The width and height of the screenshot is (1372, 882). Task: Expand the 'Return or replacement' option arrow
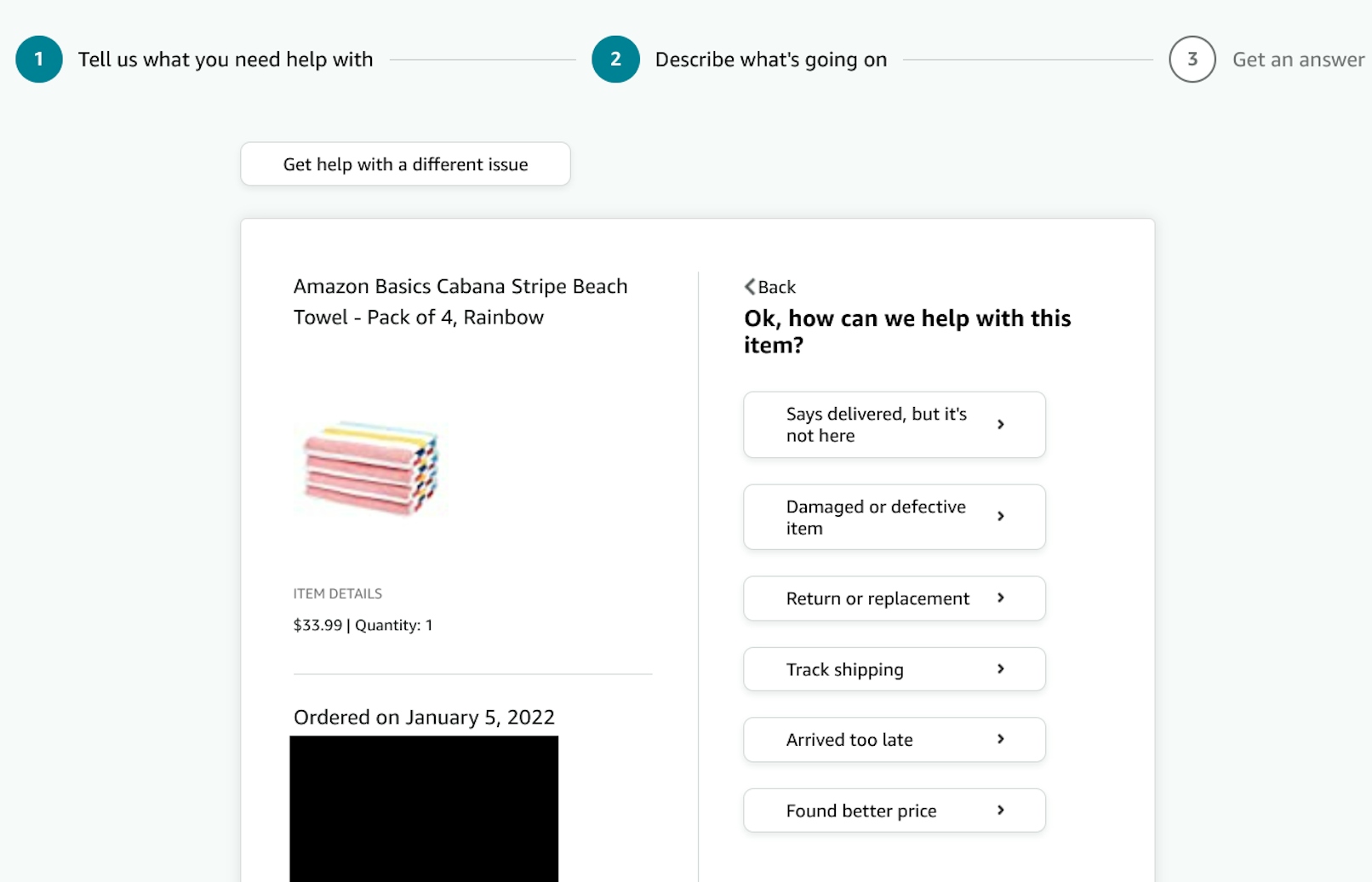coord(1003,598)
